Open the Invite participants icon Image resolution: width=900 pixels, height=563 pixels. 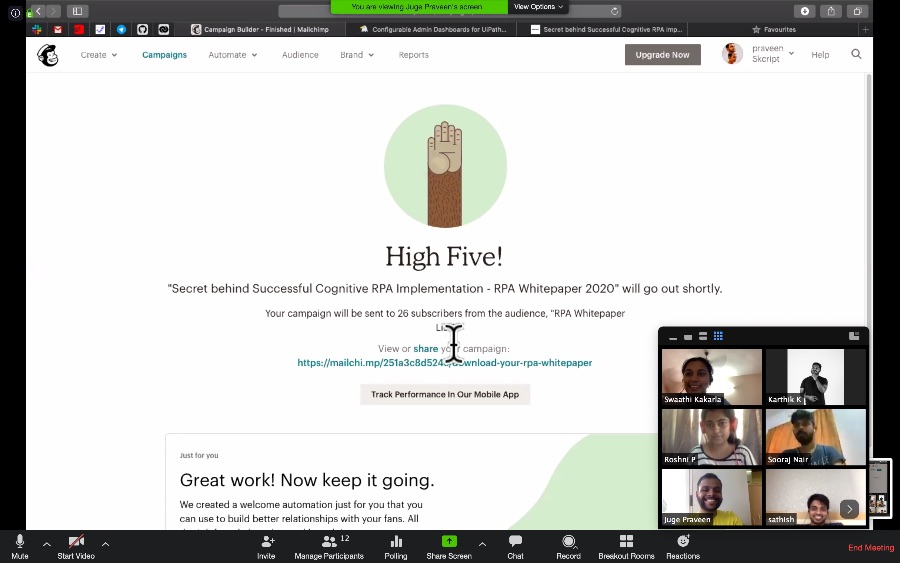267,541
